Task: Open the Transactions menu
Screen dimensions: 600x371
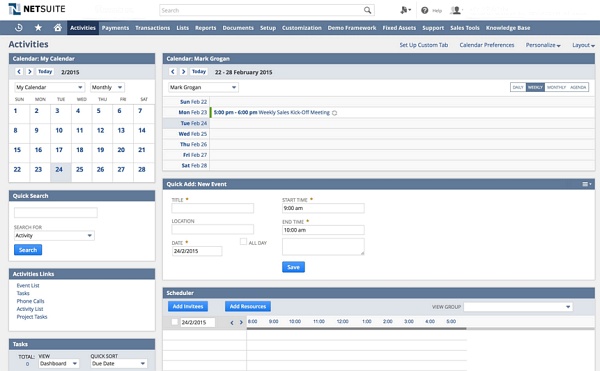Action: click(152, 28)
